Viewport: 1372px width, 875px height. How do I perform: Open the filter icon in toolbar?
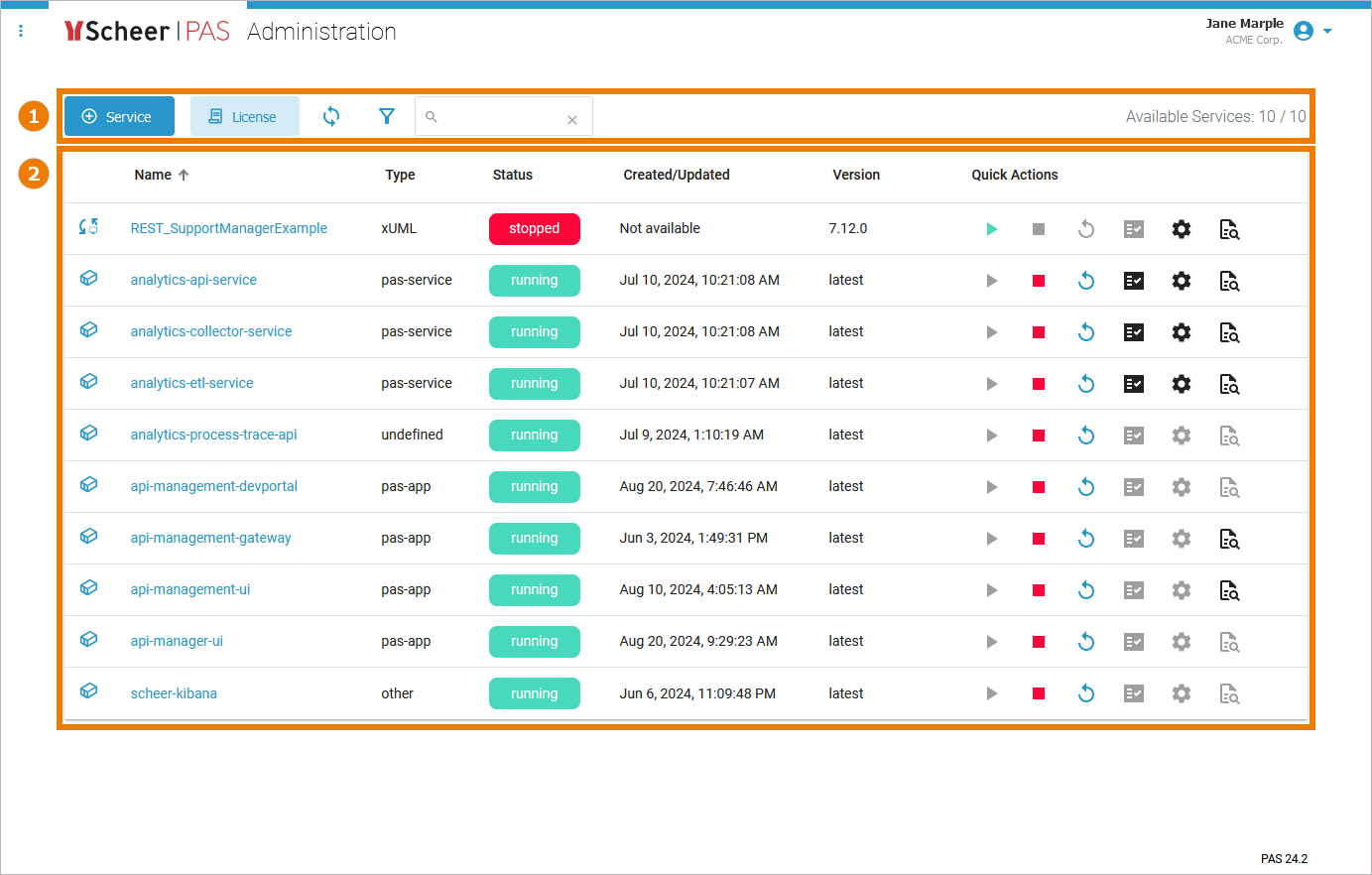click(387, 116)
